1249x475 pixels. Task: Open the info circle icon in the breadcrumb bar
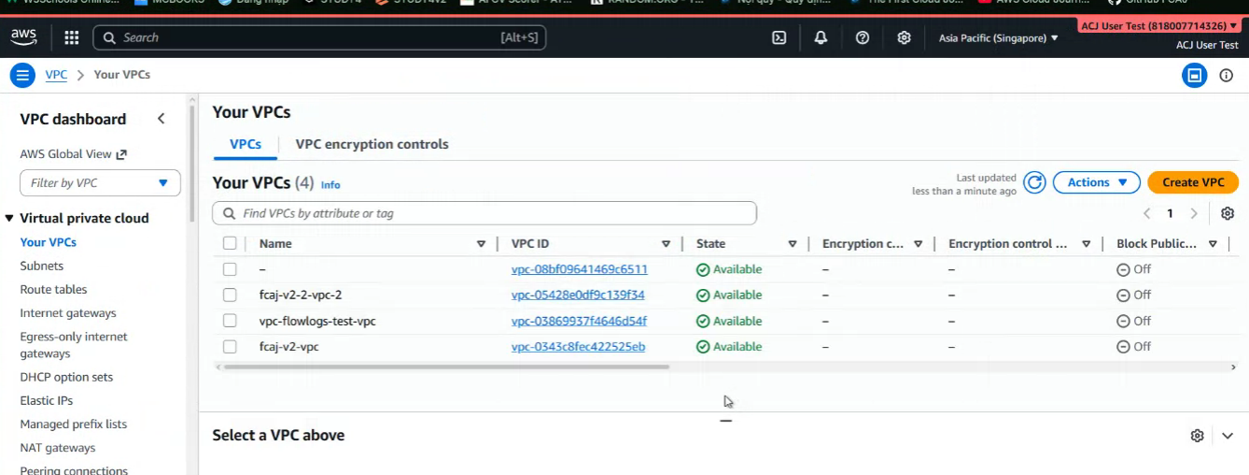(x=1226, y=75)
